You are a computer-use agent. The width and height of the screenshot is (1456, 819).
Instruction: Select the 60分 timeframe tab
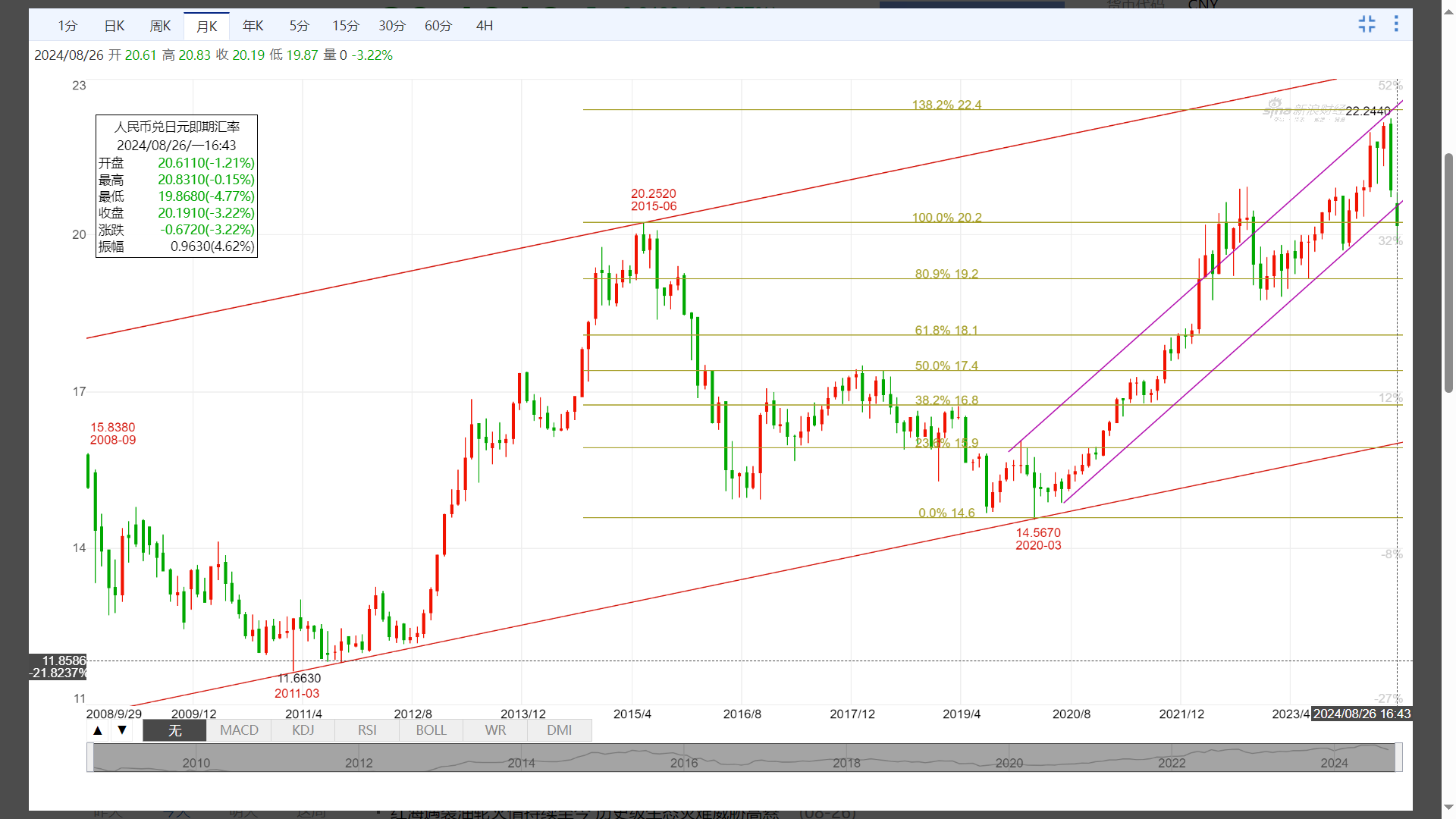coord(438,26)
